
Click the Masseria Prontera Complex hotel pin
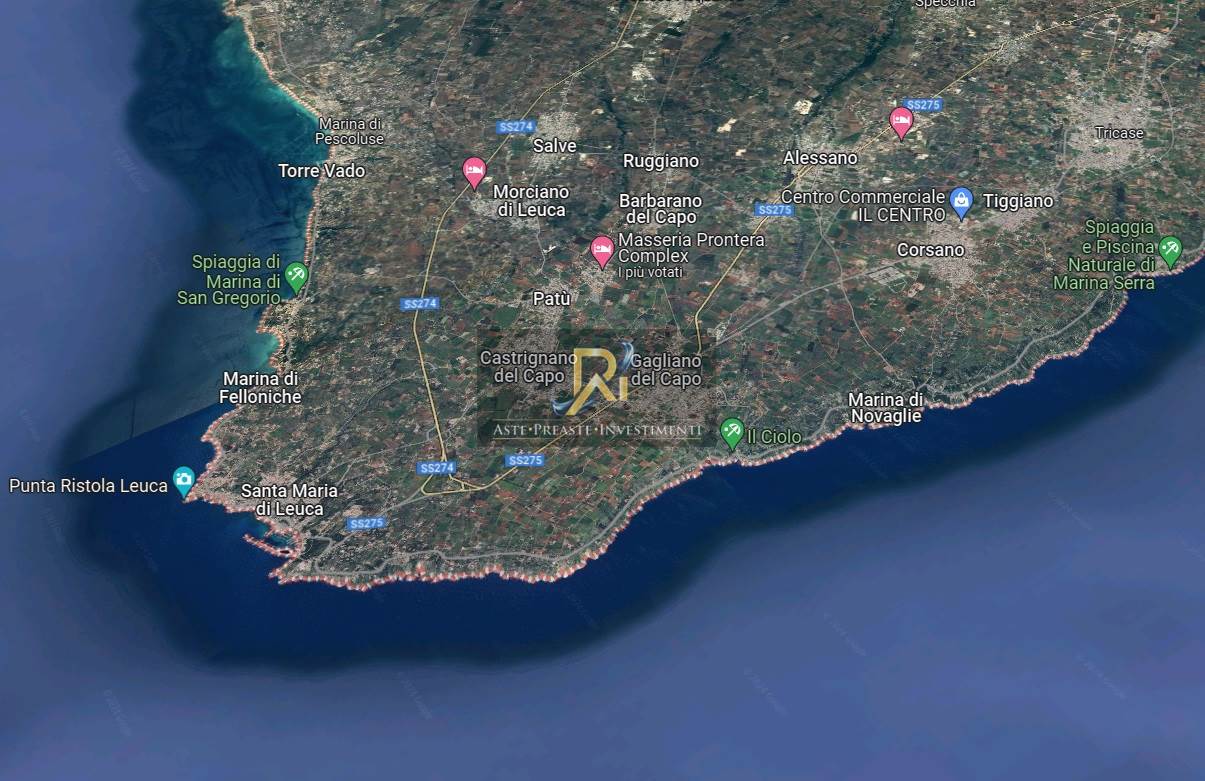pos(602,250)
